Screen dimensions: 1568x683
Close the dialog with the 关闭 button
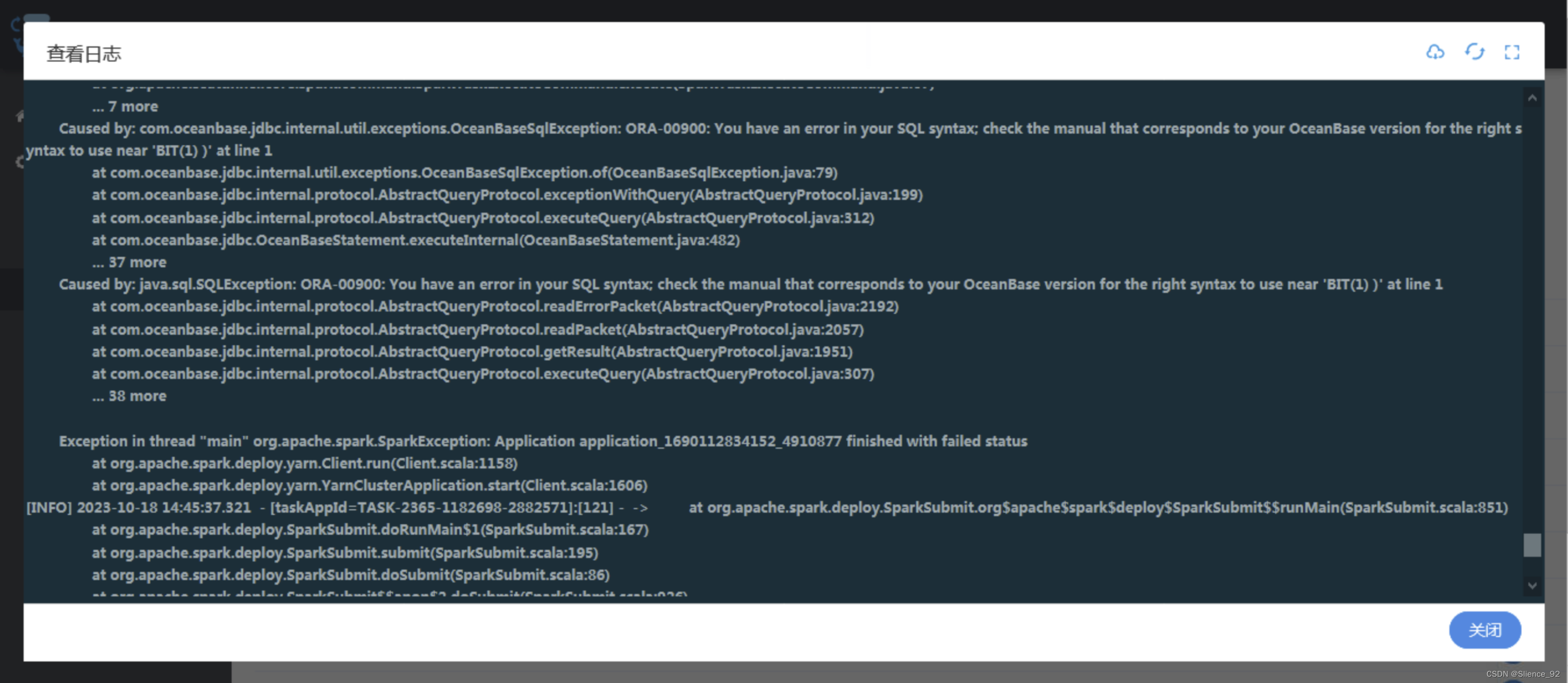point(1485,631)
